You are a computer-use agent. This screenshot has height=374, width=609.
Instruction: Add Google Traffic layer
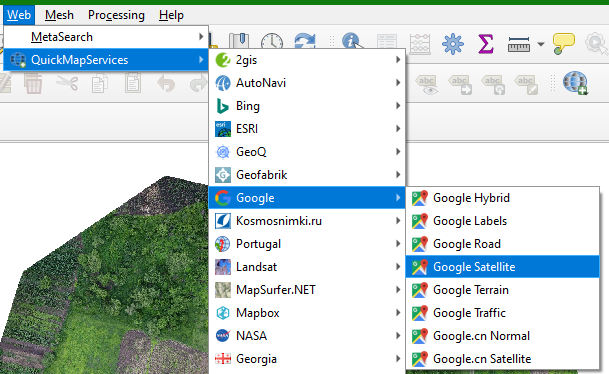503,313
